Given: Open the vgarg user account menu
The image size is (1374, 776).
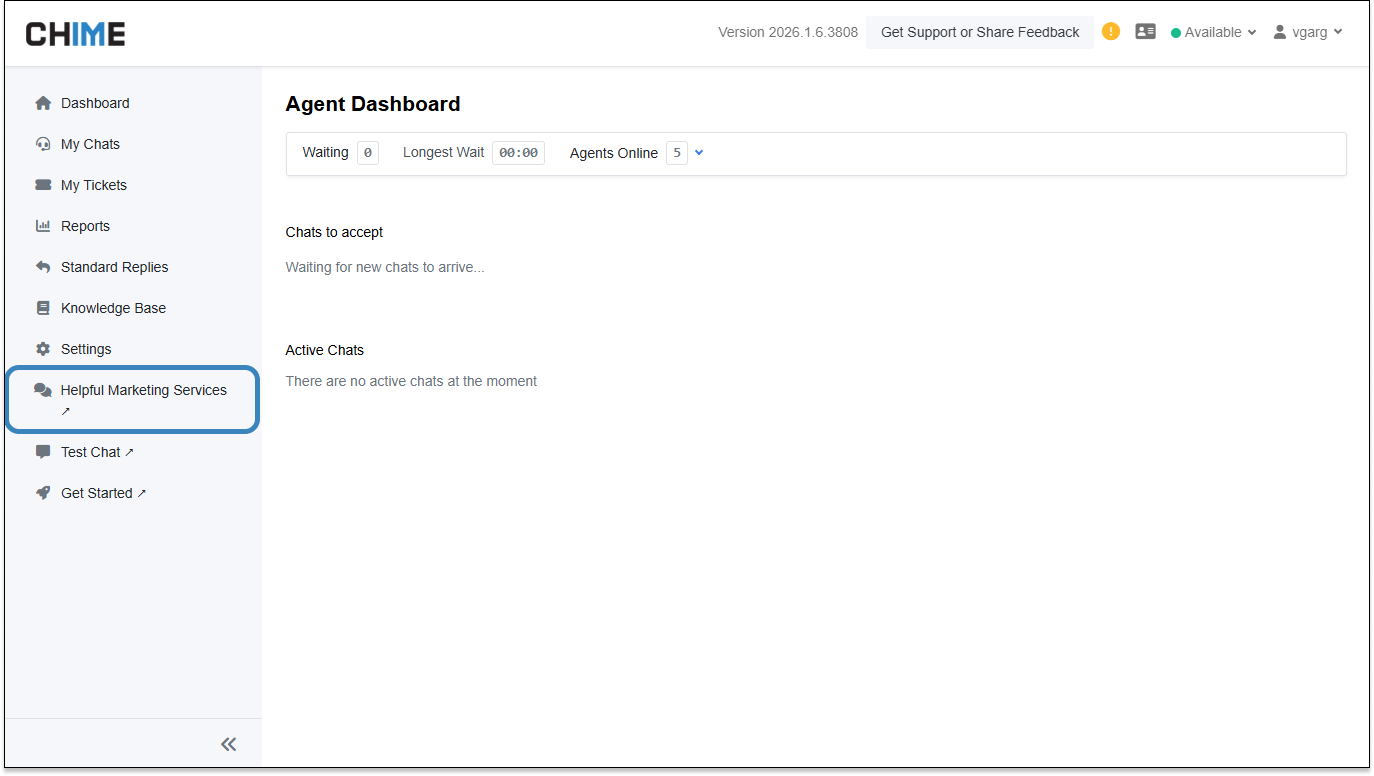Looking at the screenshot, I should (1307, 32).
